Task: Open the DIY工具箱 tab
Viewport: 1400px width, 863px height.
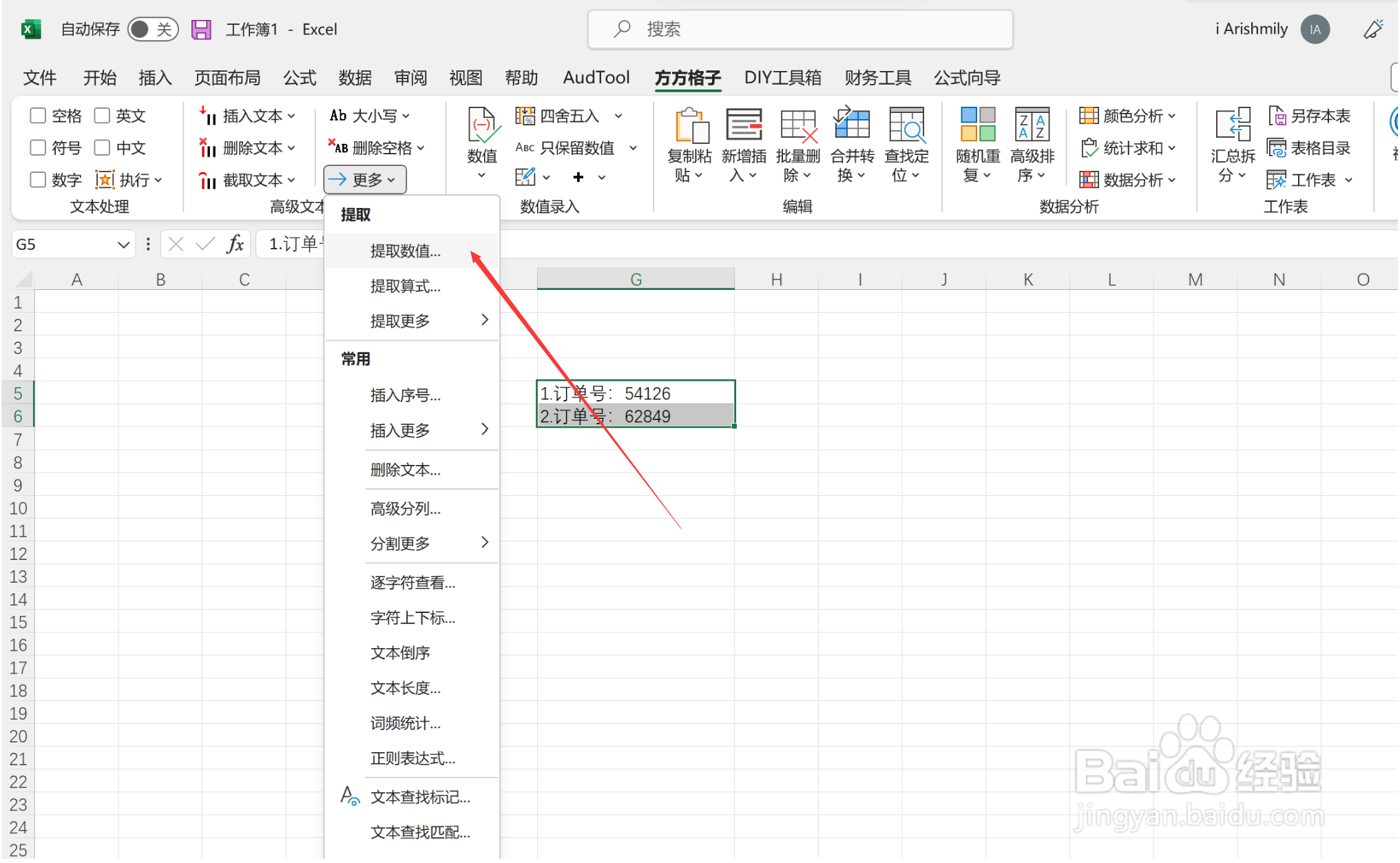Action: 782,77
